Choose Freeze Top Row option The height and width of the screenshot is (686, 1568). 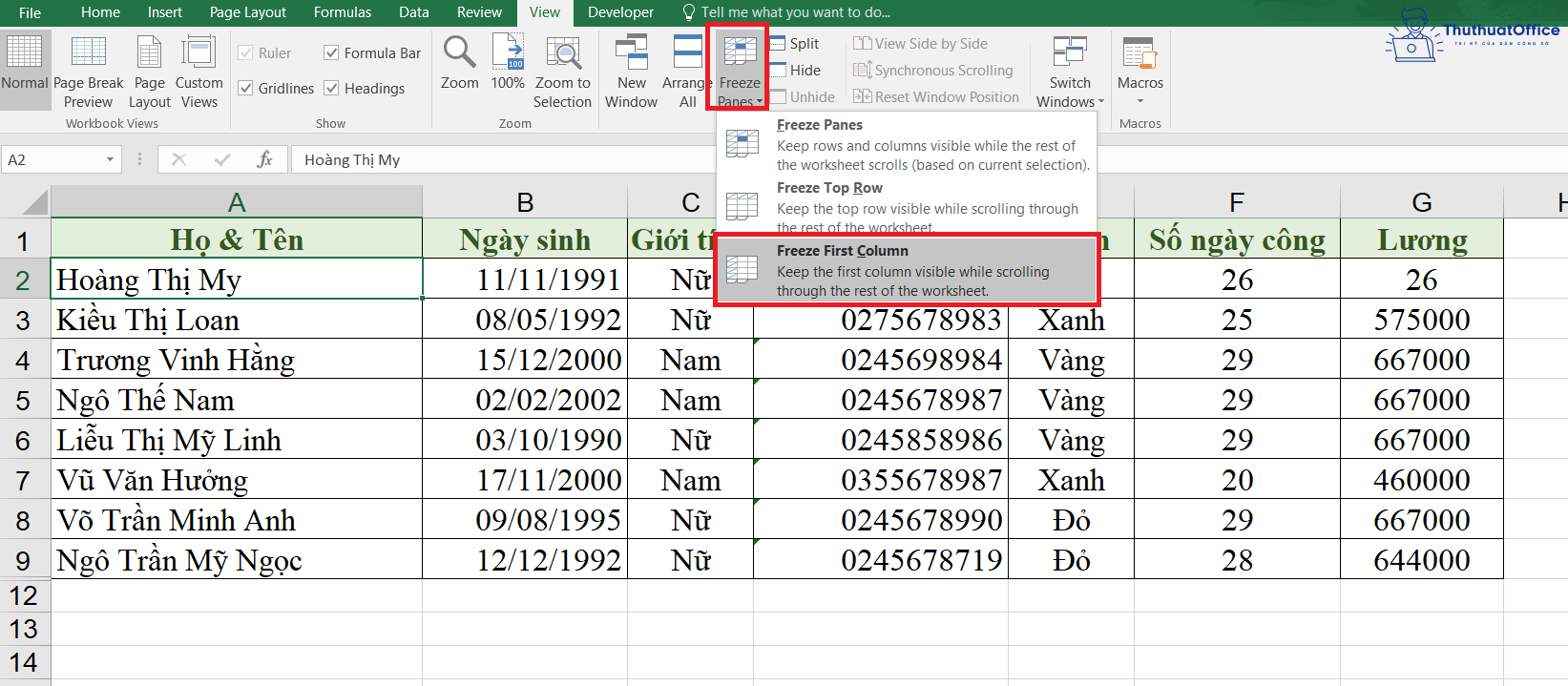pyautogui.click(x=906, y=207)
